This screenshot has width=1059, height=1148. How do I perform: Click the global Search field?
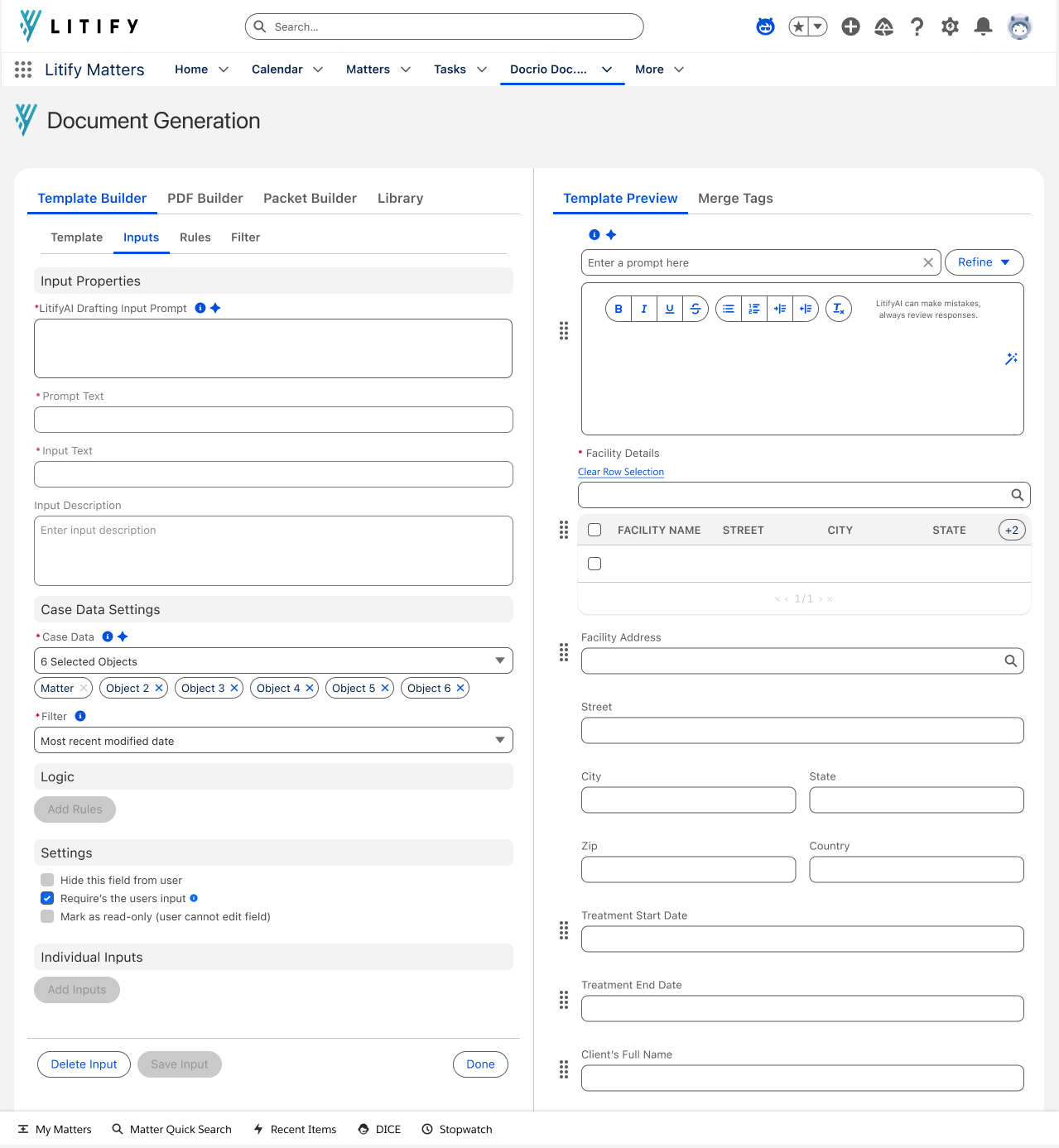[444, 26]
